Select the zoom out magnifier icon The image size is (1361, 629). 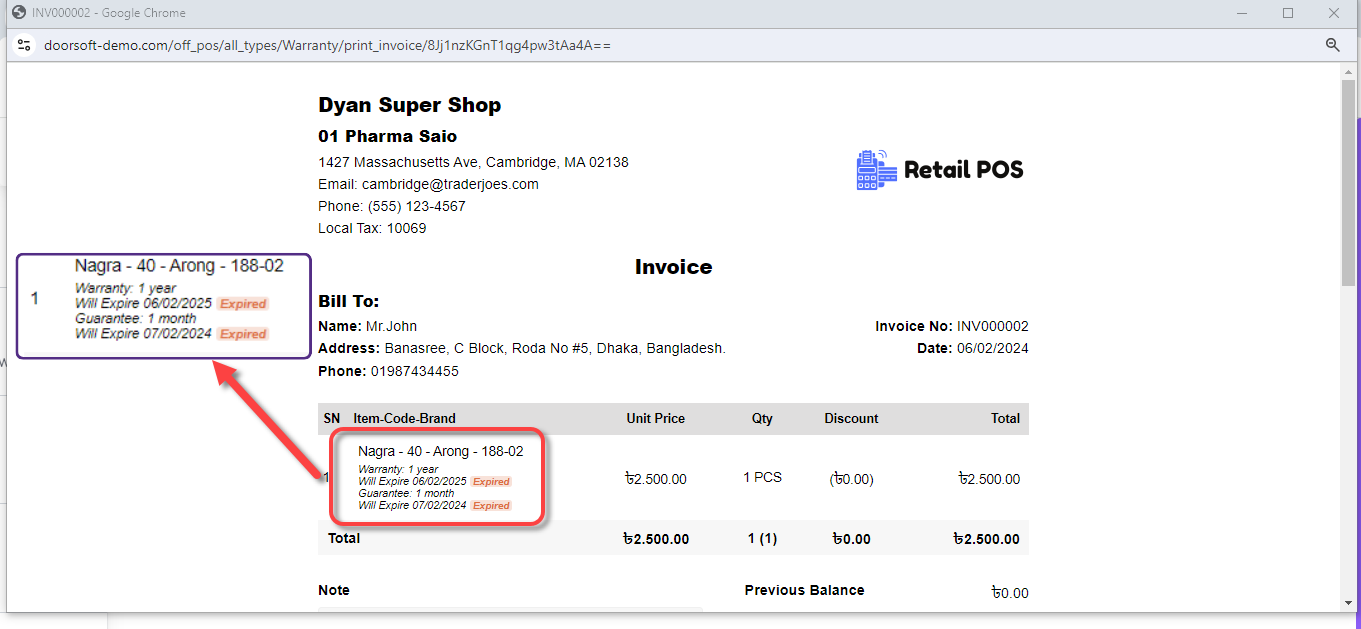click(1332, 44)
